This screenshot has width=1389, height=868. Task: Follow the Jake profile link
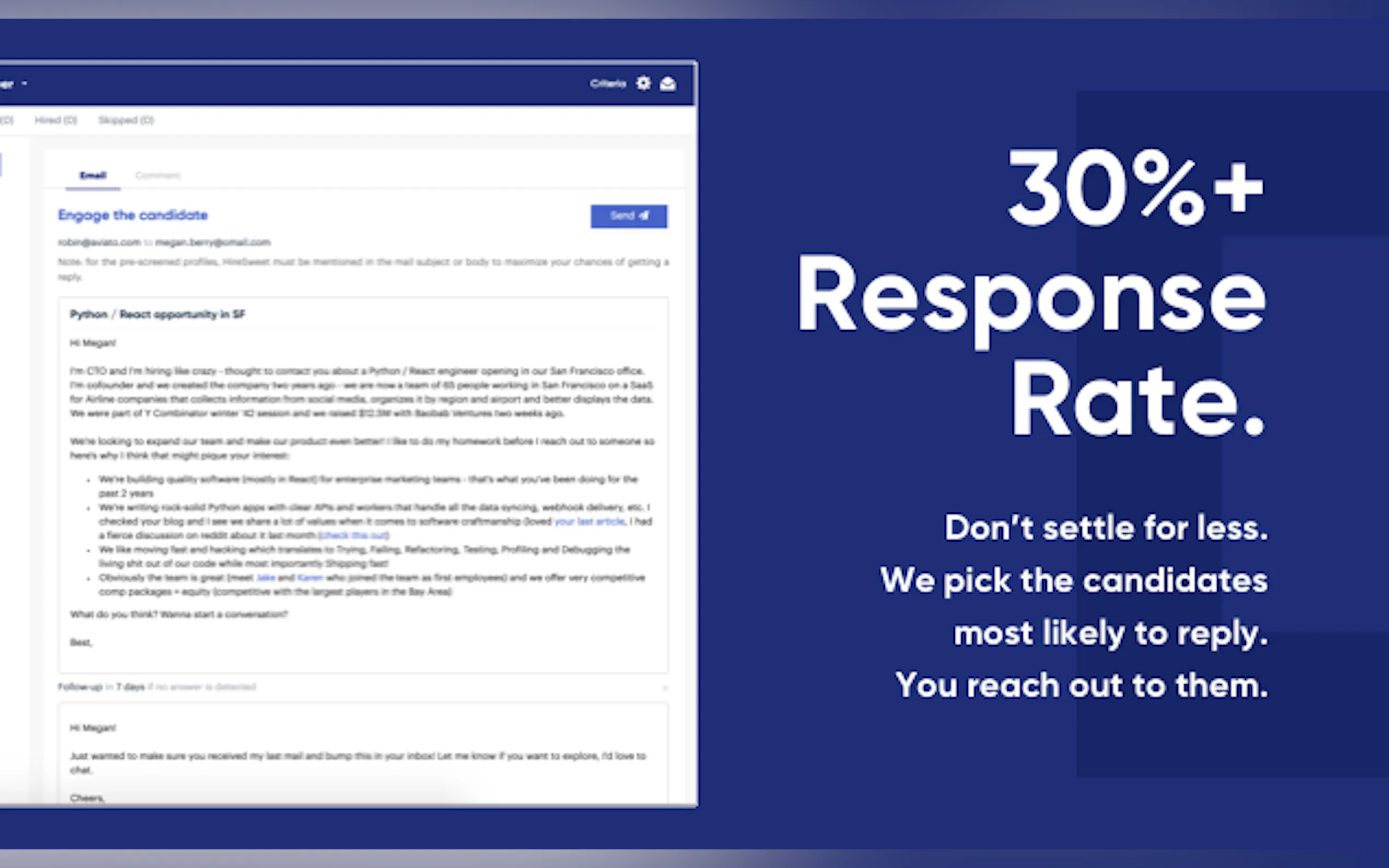coord(265,578)
